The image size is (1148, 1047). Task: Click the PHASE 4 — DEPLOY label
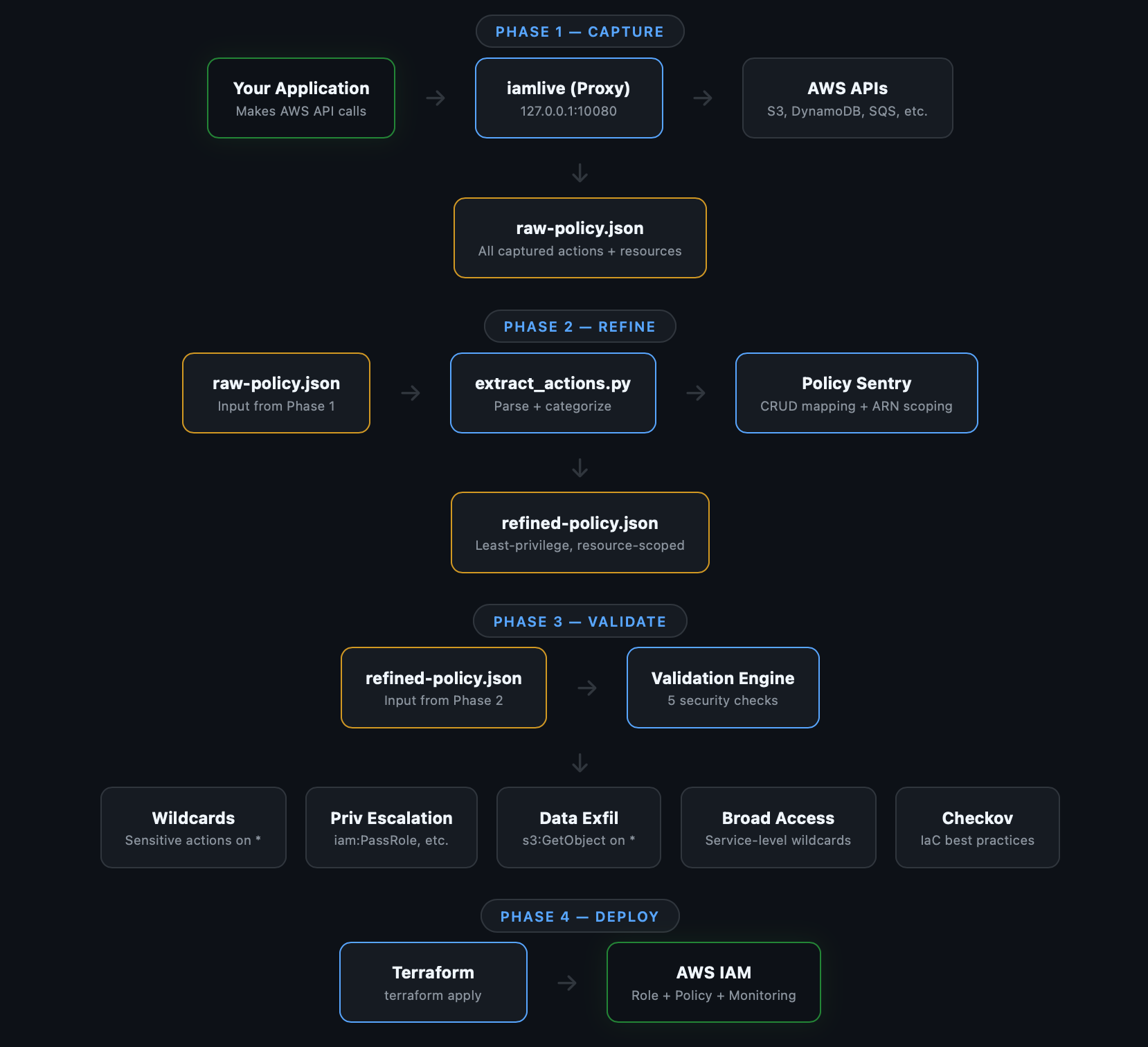[x=580, y=917]
